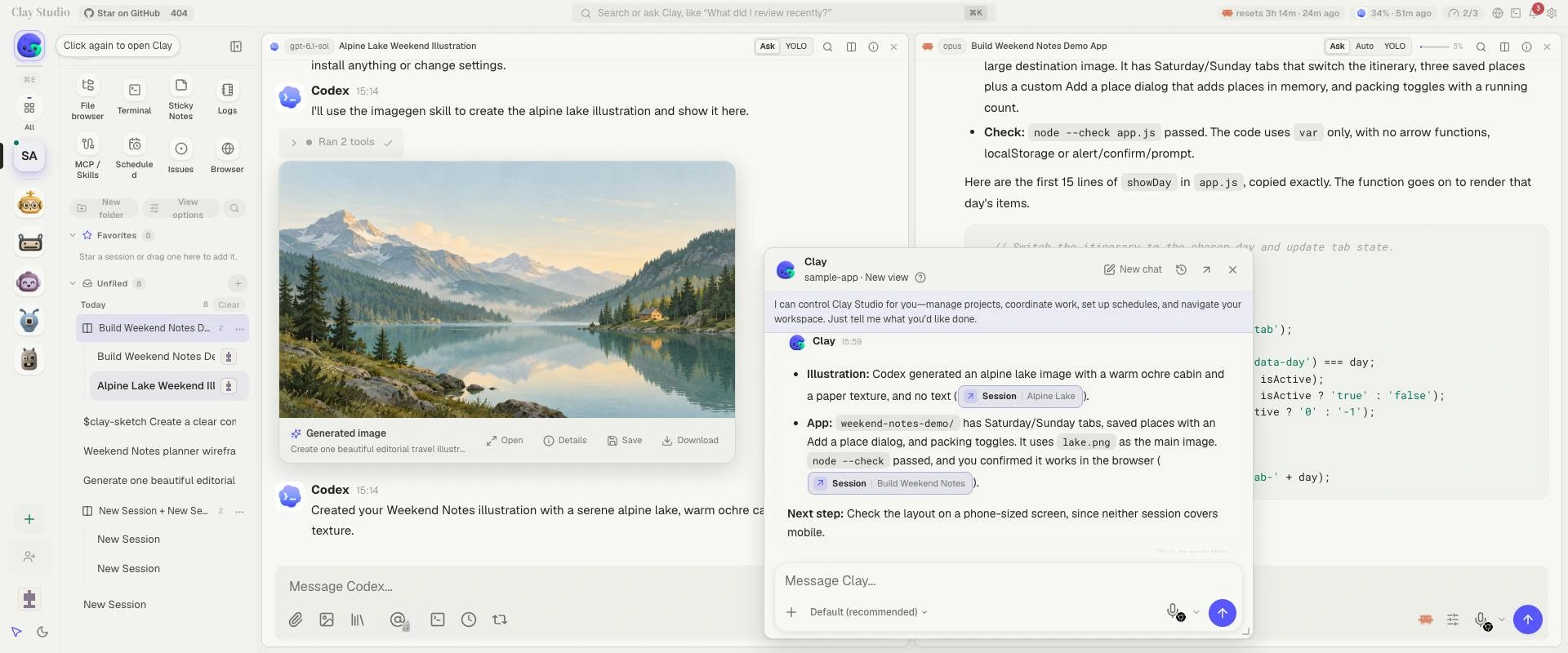
Task: Open Weekend Notes planner wirefra session
Action: [159, 451]
